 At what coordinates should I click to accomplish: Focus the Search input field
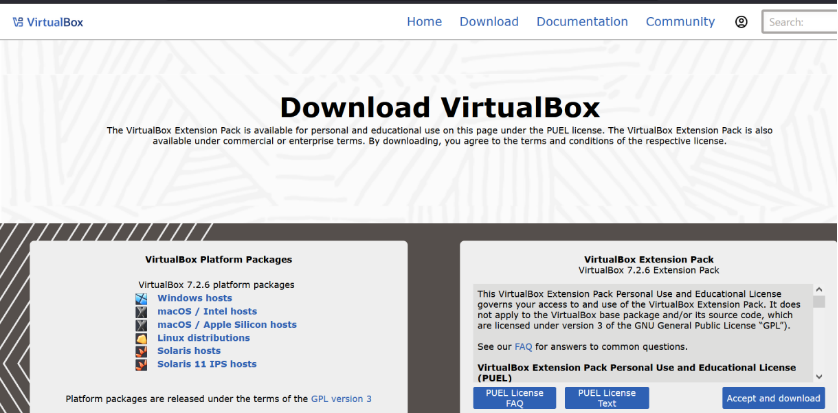click(x=800, y=22)
